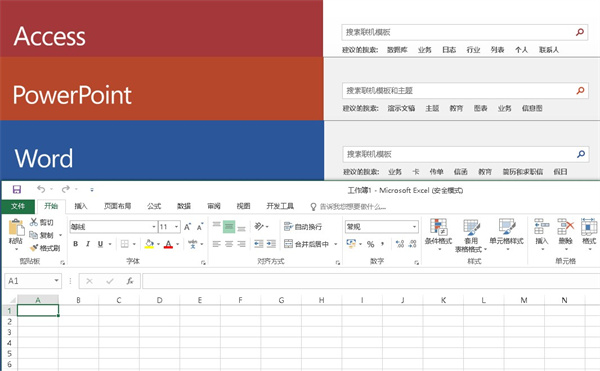Click the Insert Function fx icon

tap(130, 281)
